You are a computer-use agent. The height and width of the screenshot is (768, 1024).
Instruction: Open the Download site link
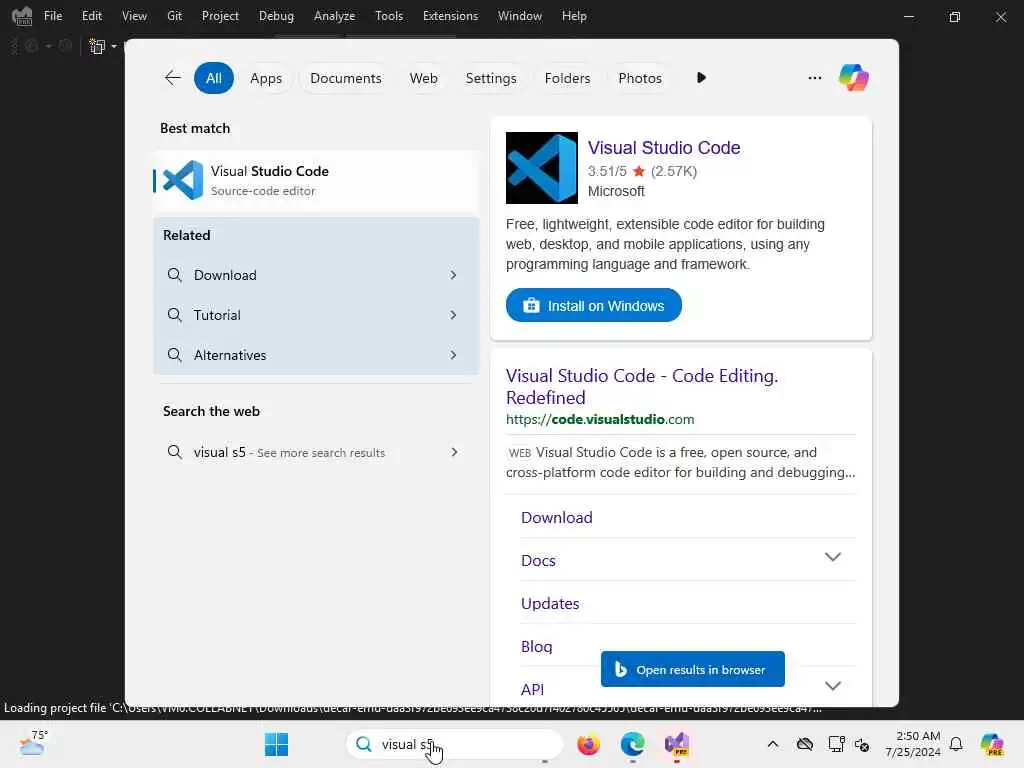point(556,517)
